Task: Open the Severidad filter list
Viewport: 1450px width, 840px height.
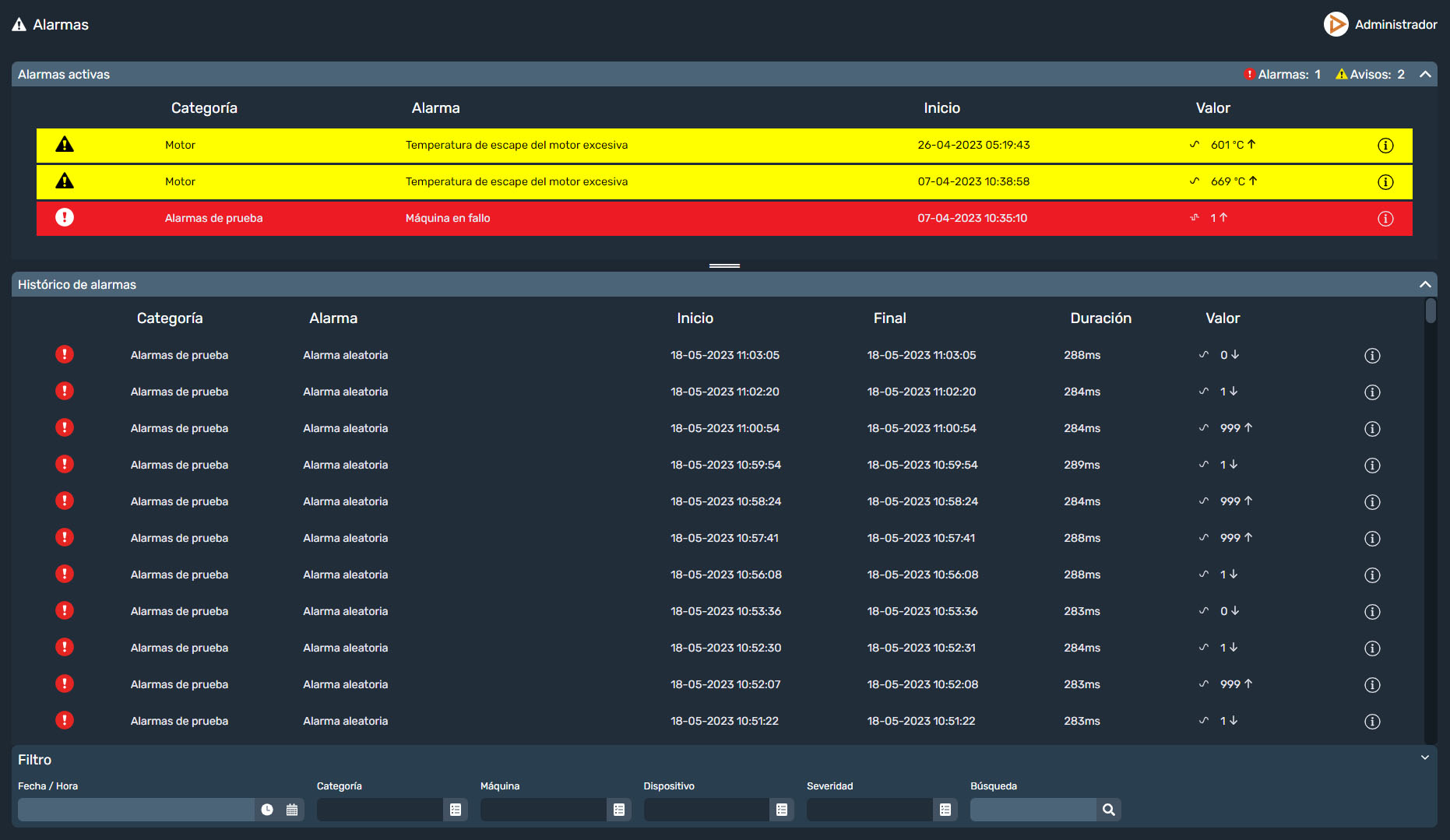Action: click(x=945, y=810)
